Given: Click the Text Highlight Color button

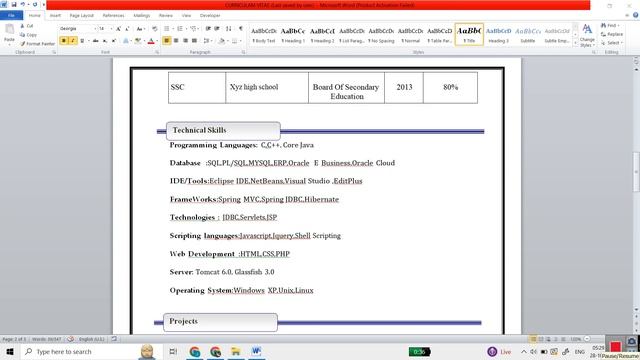Looking at the screenshot, I should (138, 41).
